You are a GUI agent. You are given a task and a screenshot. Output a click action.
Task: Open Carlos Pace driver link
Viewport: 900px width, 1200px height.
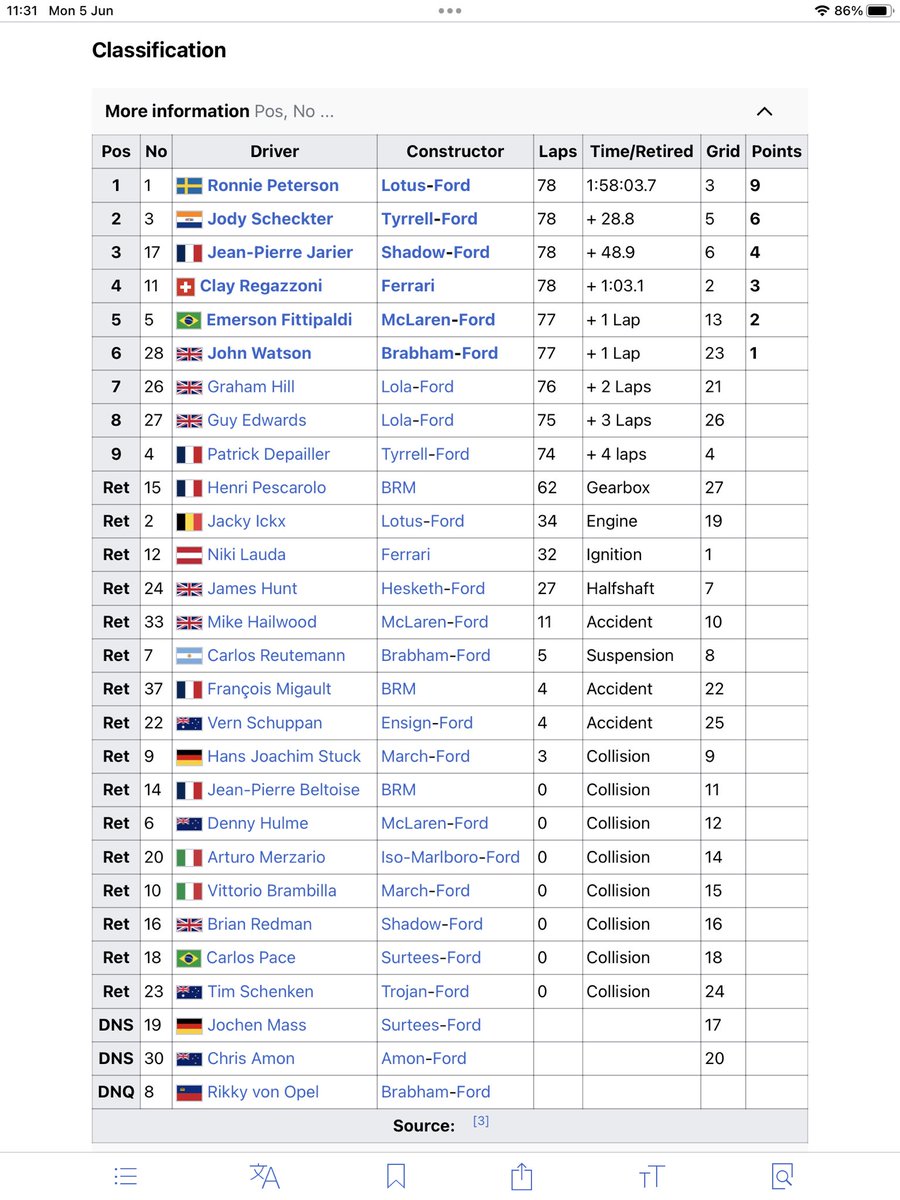click(251, 958)
